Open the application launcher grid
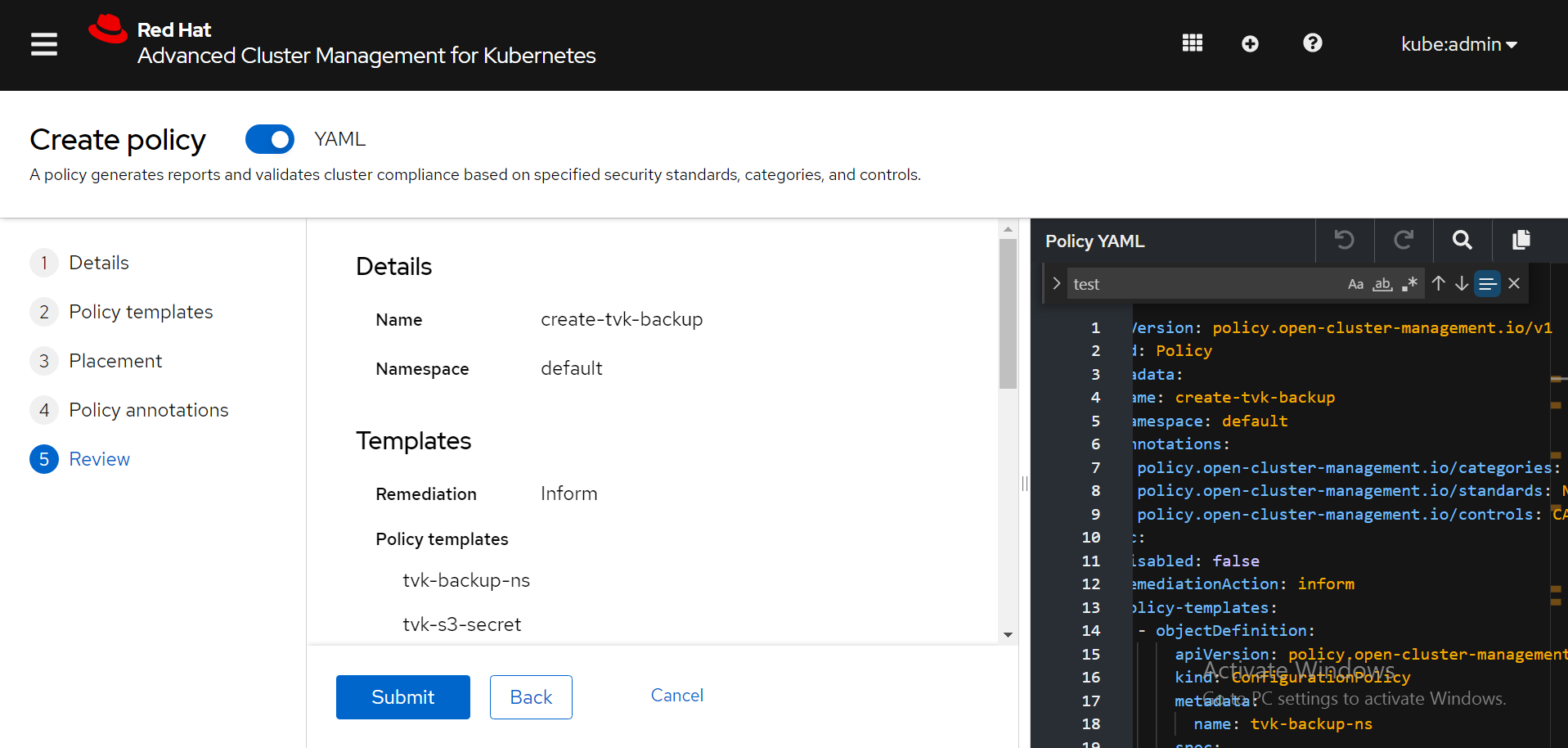The width and height of the screenshot is (1568, 748). pyautogui.click(x=1192, y=43)
